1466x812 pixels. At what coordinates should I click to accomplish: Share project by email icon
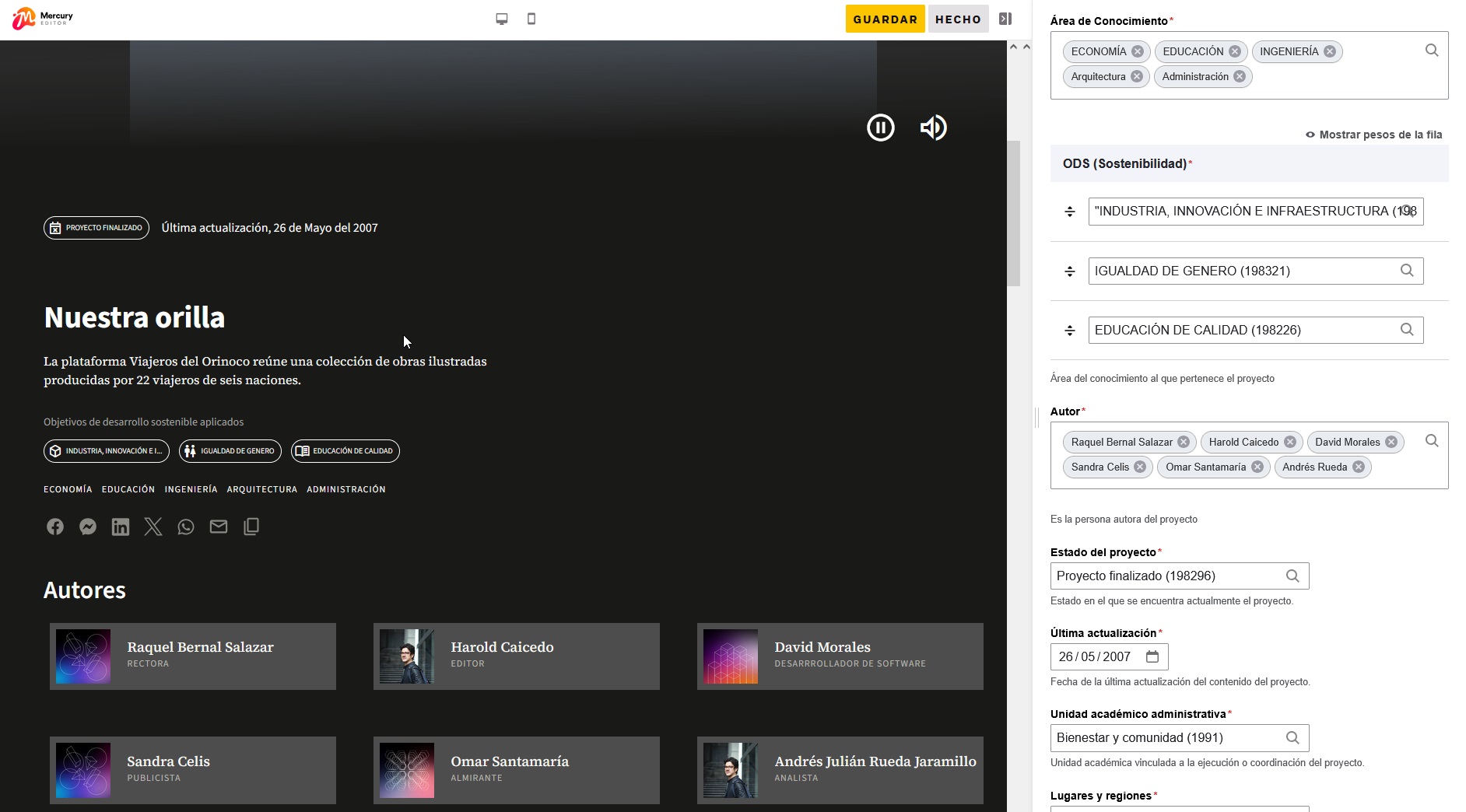219,527
